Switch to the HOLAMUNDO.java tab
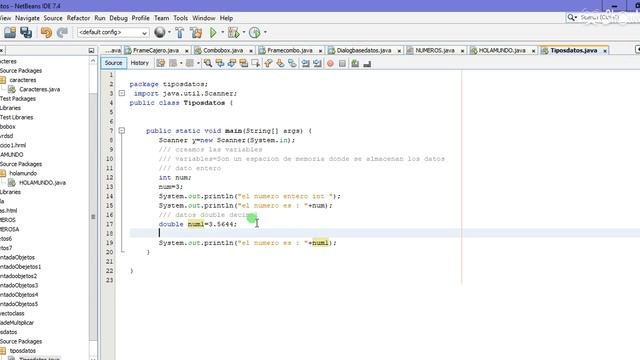This screenshot has width=640, height=360. coord(502,50)
